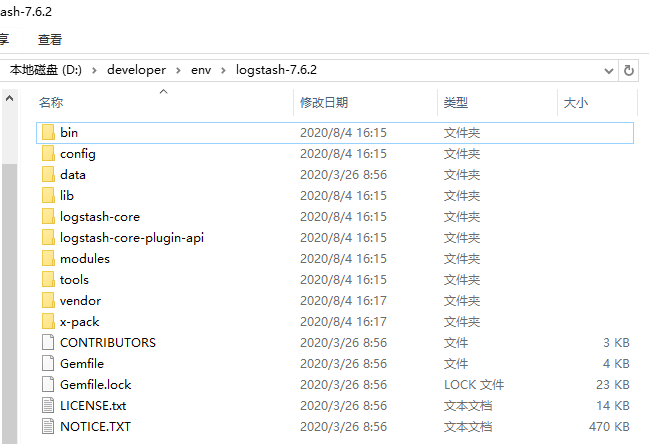
Task: Click the LOCK 文件 type cell
Action: click(474, 385)
